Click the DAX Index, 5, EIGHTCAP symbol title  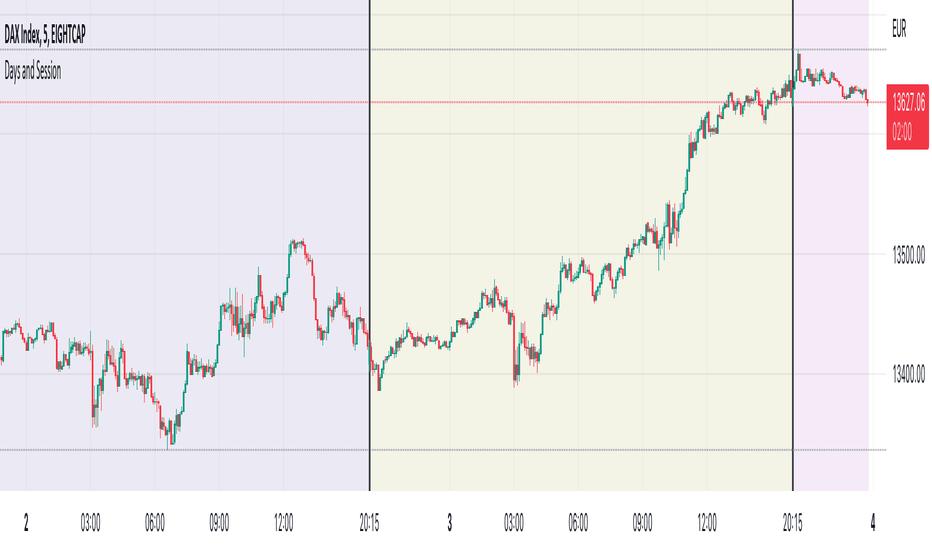(x=45, y=34)
